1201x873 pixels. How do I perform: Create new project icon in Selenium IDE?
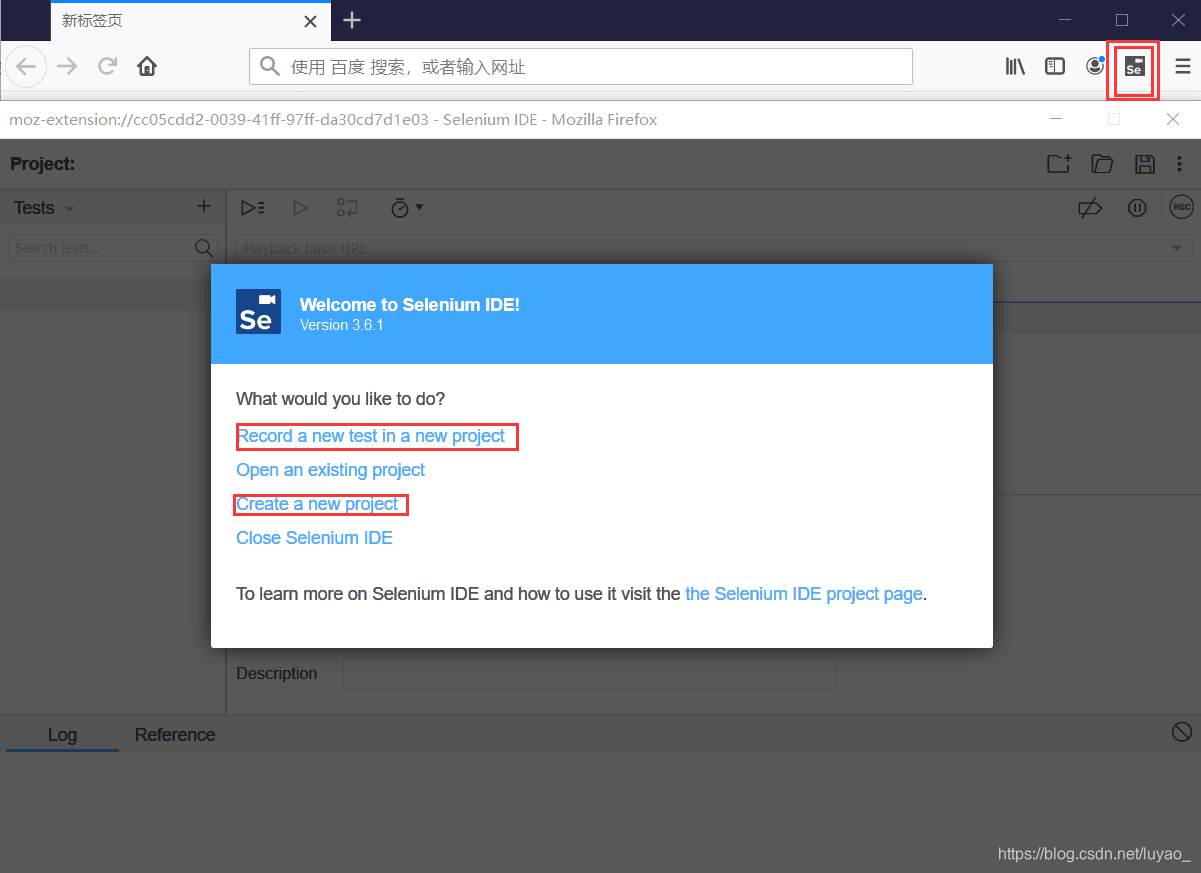click(x=1059, y=164)
